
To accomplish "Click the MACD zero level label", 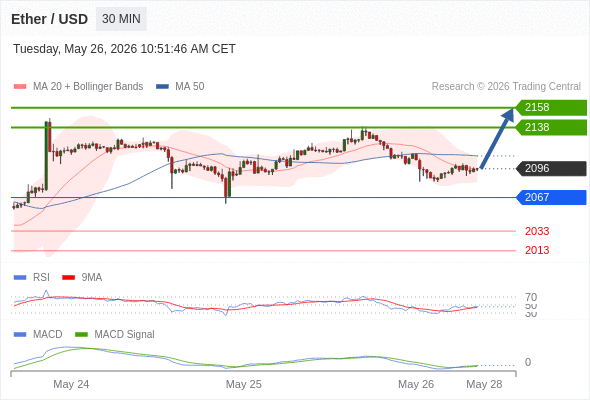I will (x=528, y=362).
